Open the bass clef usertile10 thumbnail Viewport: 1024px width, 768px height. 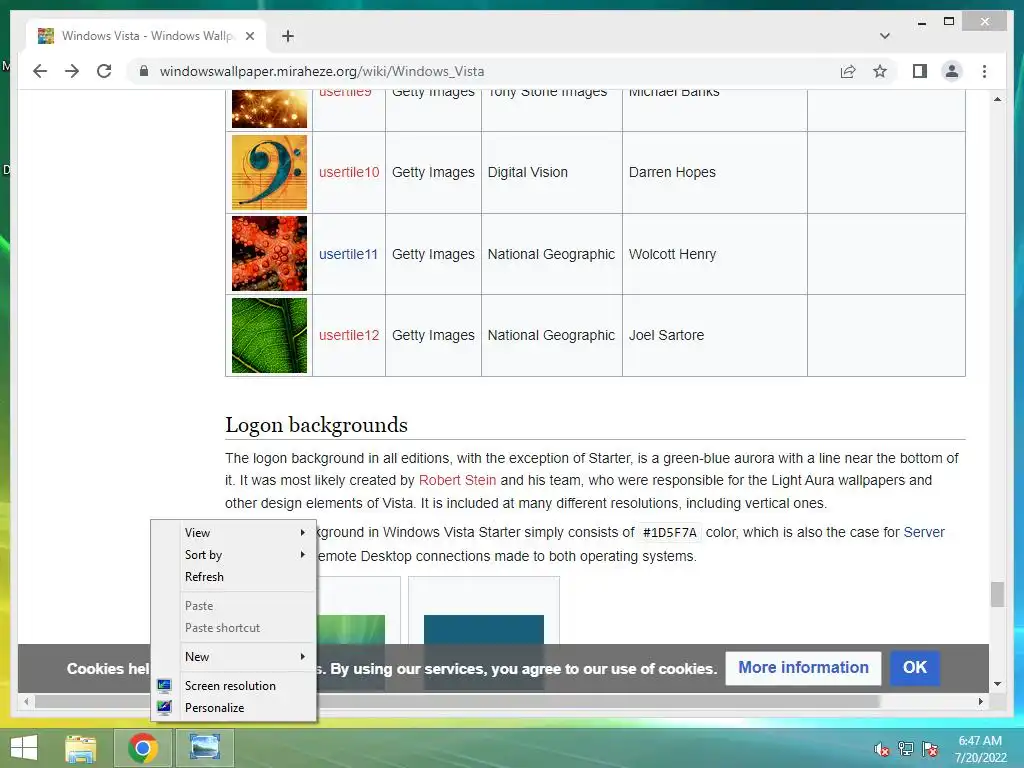pyautogui.click(x=269, y=172)
